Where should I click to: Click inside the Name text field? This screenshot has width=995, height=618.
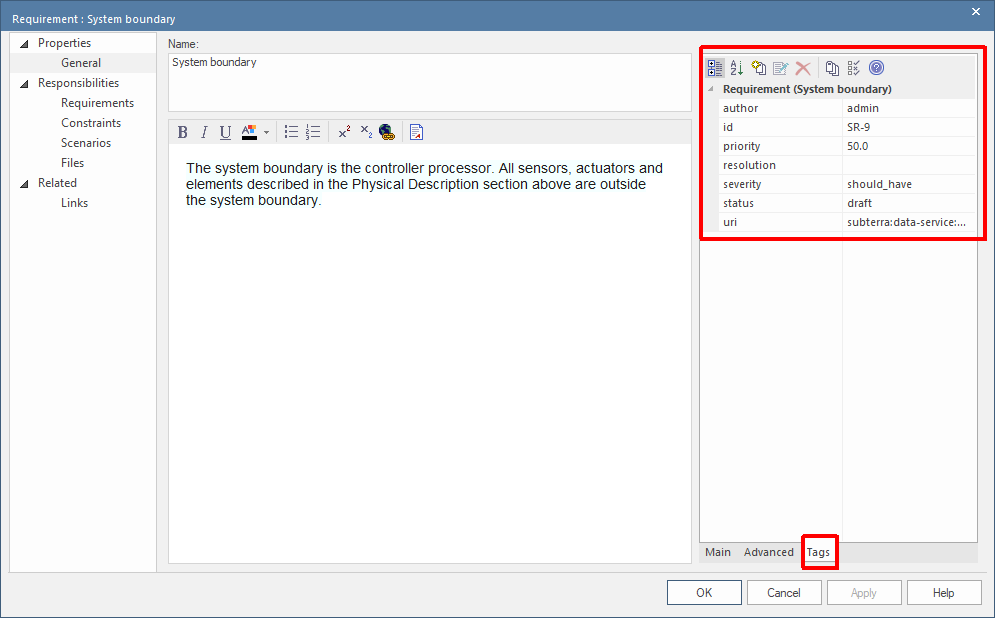(x=428, y=80)
